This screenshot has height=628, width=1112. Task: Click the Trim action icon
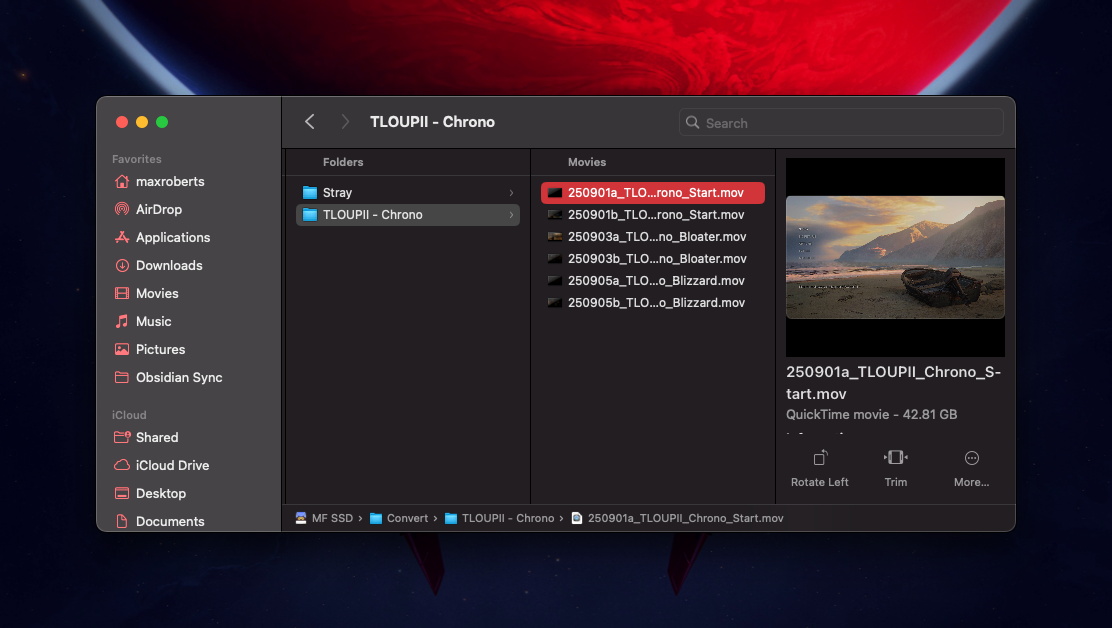point(895,458)
